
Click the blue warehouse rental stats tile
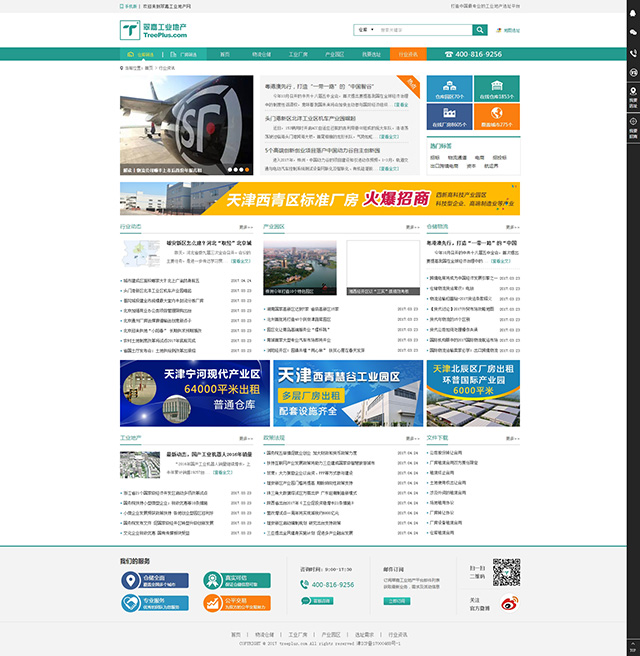pyautogui.click(x=449, y=90)
